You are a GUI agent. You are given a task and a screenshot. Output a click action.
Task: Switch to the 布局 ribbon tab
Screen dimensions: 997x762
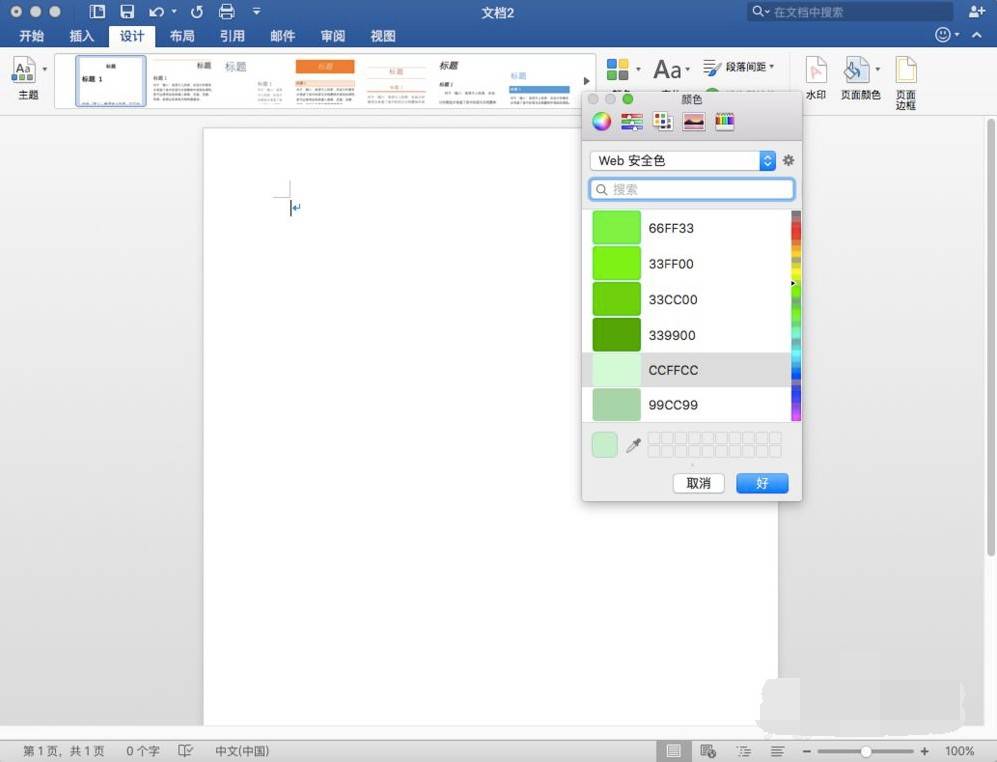(182, 36)
